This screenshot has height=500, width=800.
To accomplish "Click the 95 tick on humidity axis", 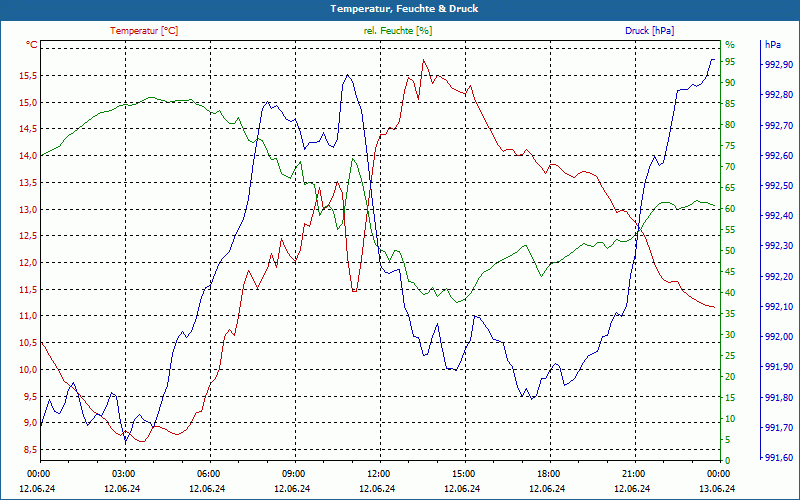I will coord(730,62).
